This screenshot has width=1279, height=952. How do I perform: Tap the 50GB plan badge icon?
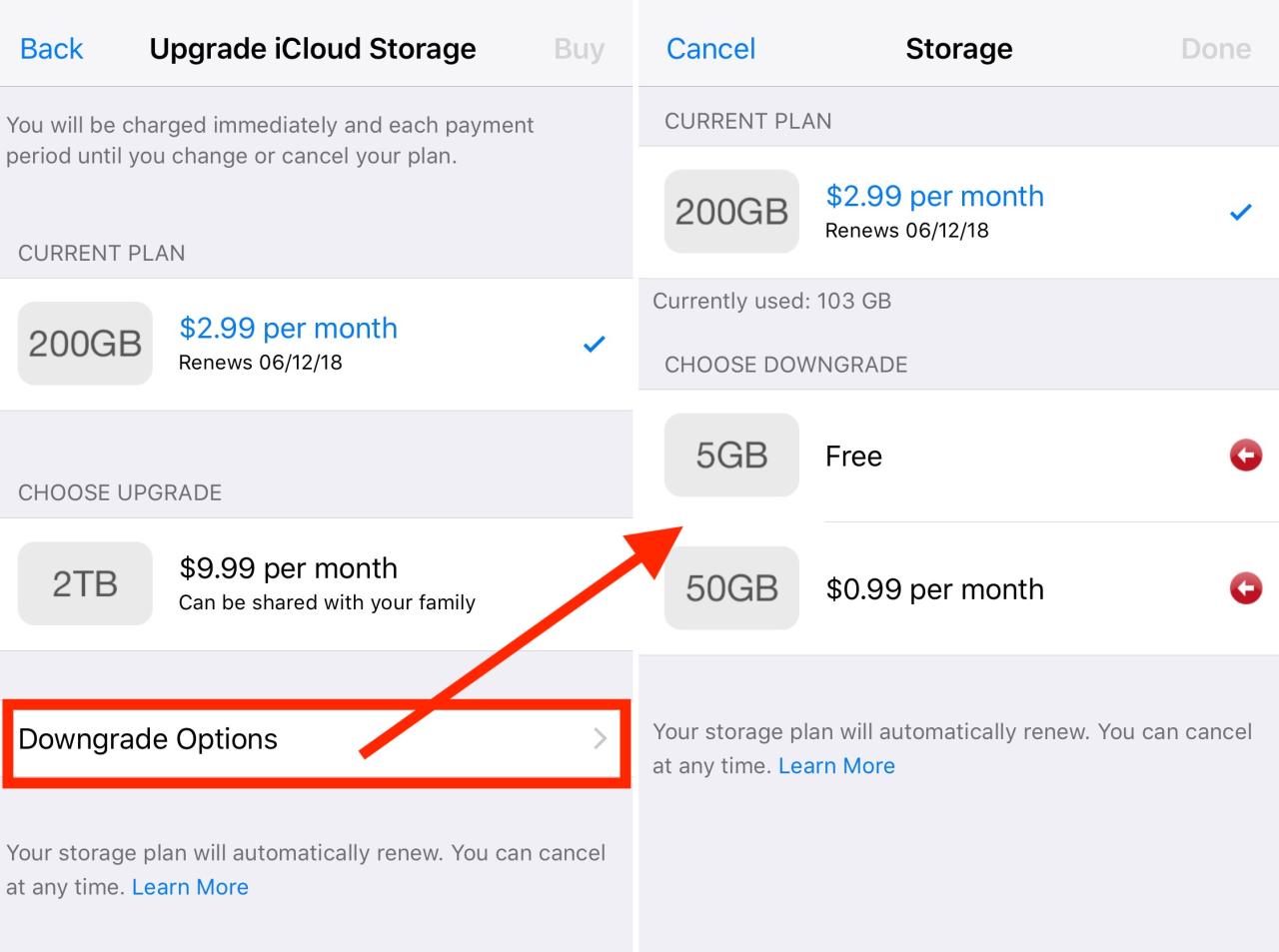[731, 588]
